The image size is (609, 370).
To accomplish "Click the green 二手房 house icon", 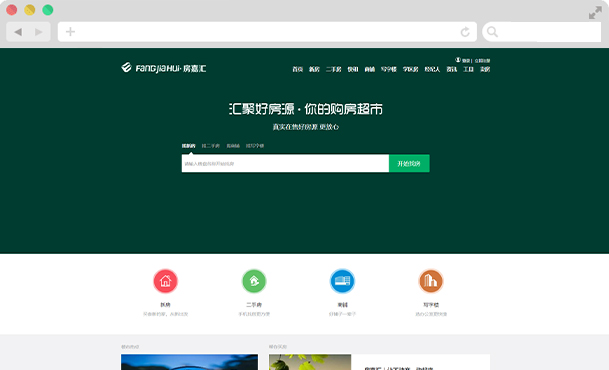I will pyautogui.click(x=254, y=281).
